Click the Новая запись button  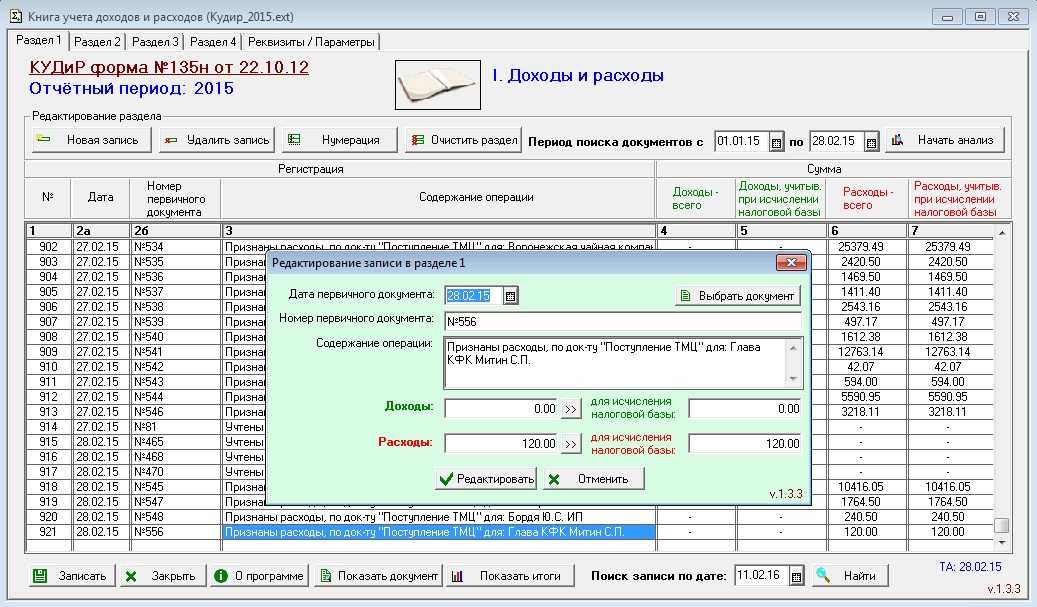(91, 141)
